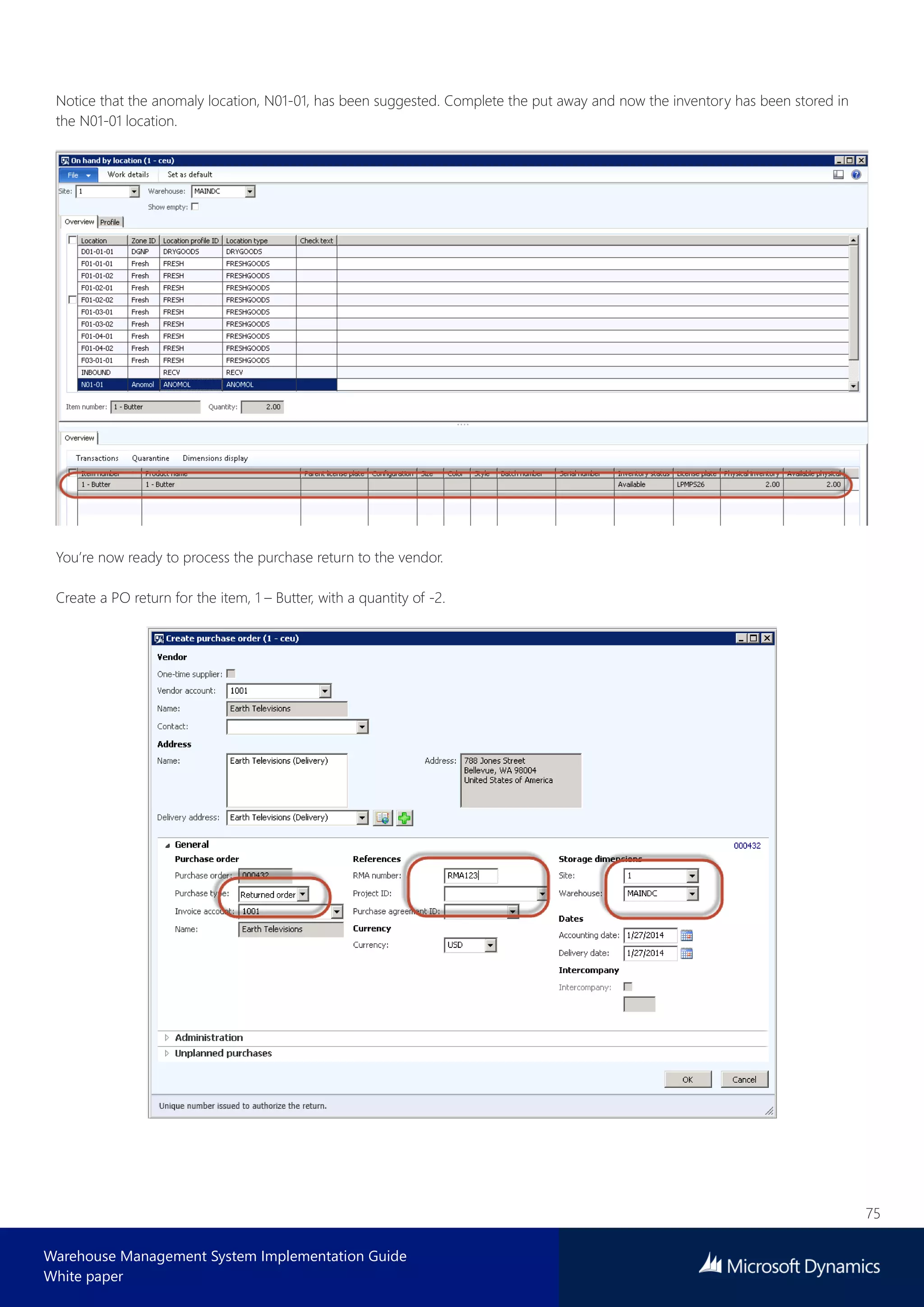Click Set as default
924x1307 pixels.
pos(189,175)
